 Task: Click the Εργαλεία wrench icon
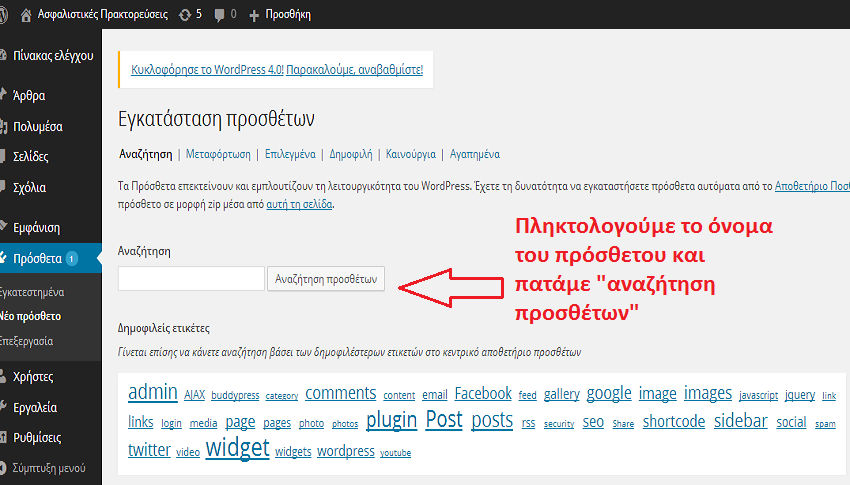point(3,406)
